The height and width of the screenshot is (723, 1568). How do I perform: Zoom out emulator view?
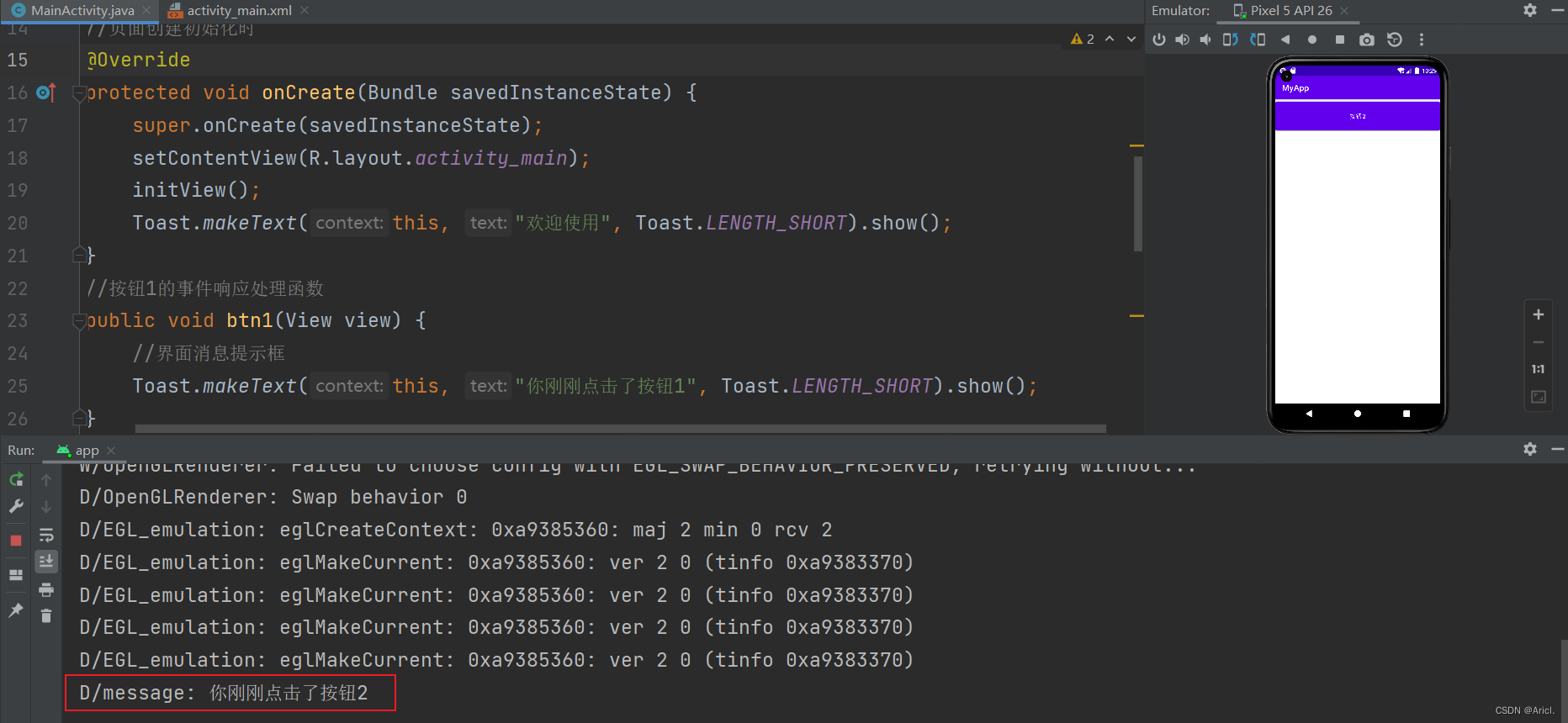tap(1539, 342)
